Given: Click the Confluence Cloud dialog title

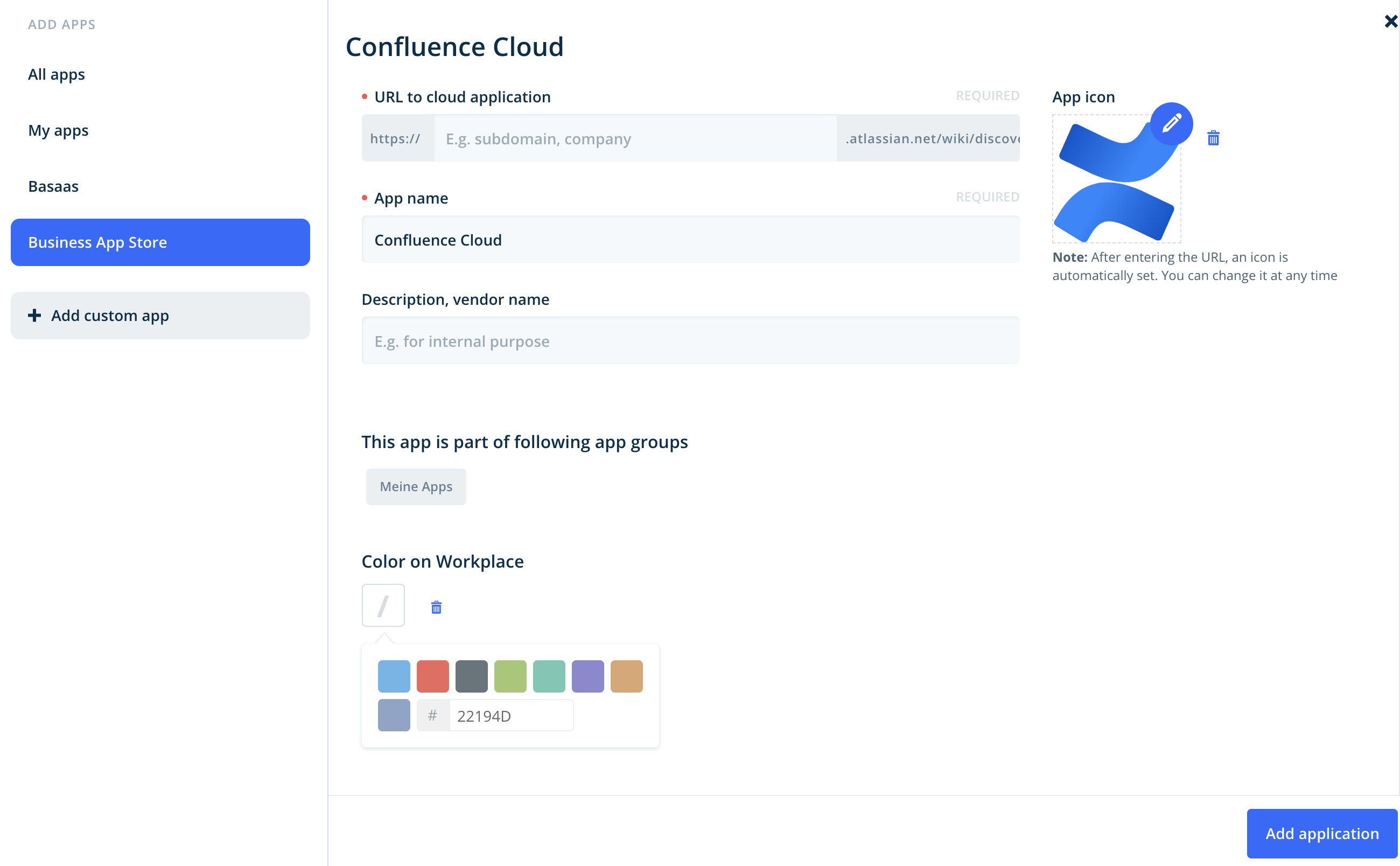Looking at the screenshot, I should [x=454, y=46].
